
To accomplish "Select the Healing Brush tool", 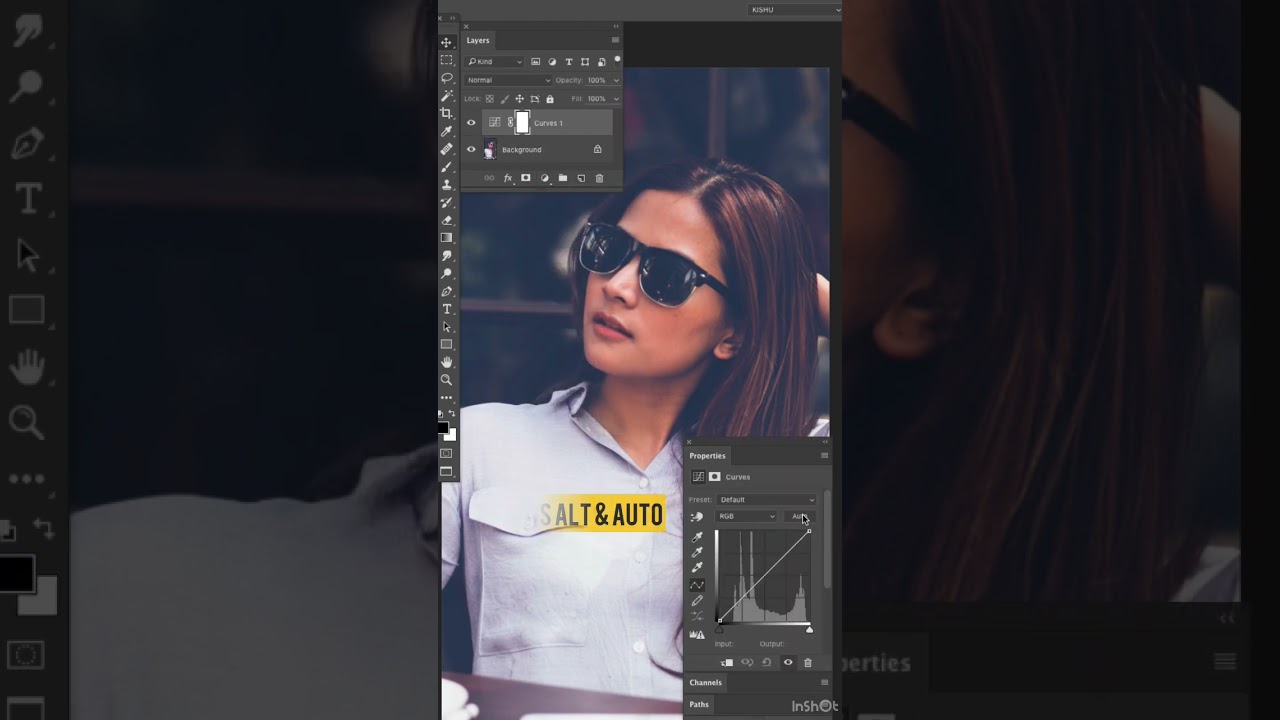I will click(447, 149).
